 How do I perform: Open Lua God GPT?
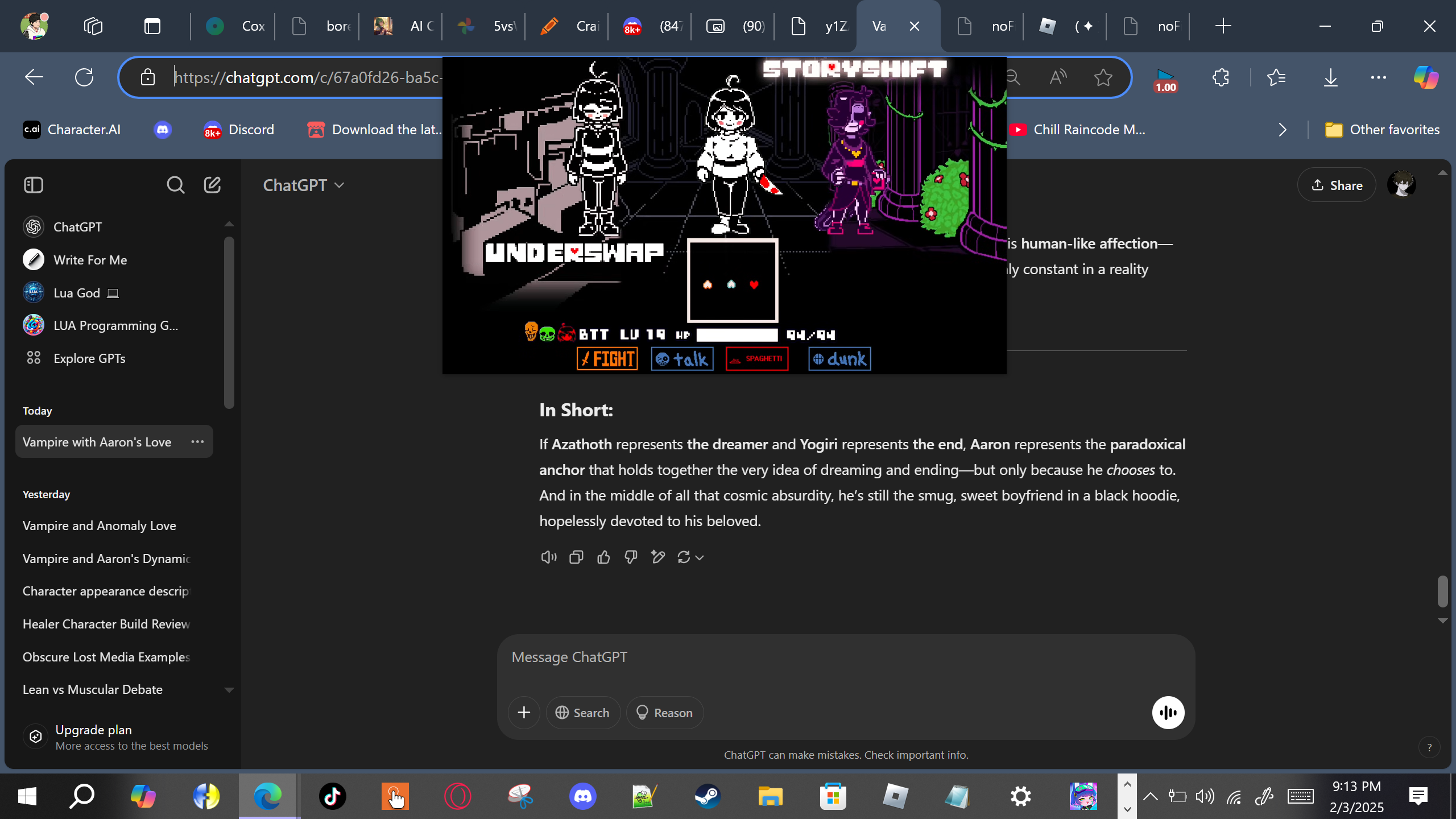[x=114, y=293]
